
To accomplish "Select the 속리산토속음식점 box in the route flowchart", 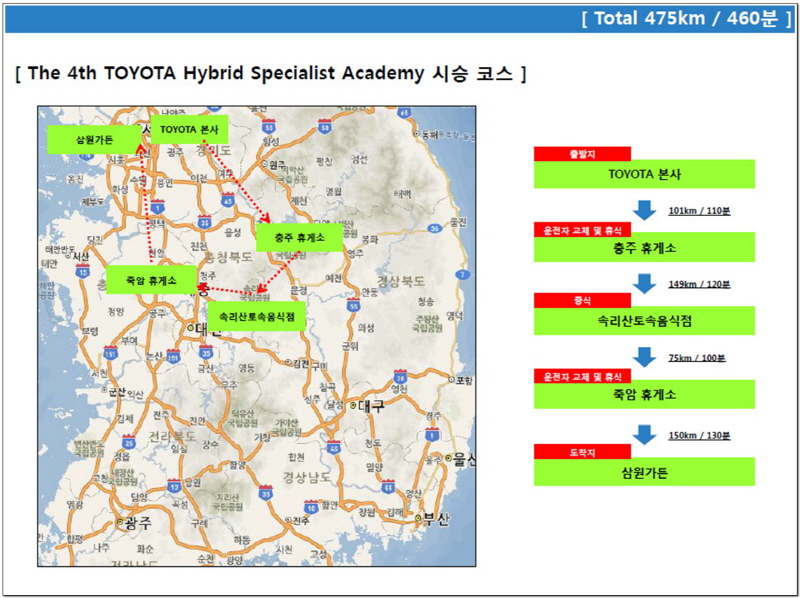I will click(x=644, y=321).
